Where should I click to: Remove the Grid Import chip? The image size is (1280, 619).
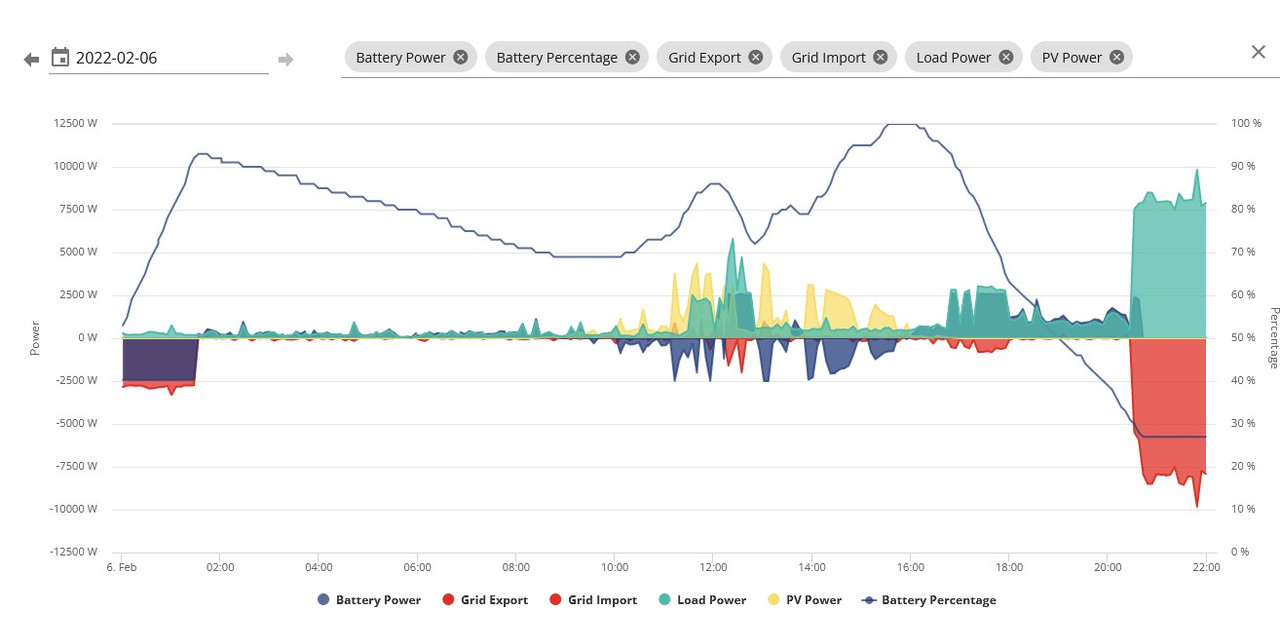coord(880,57)
